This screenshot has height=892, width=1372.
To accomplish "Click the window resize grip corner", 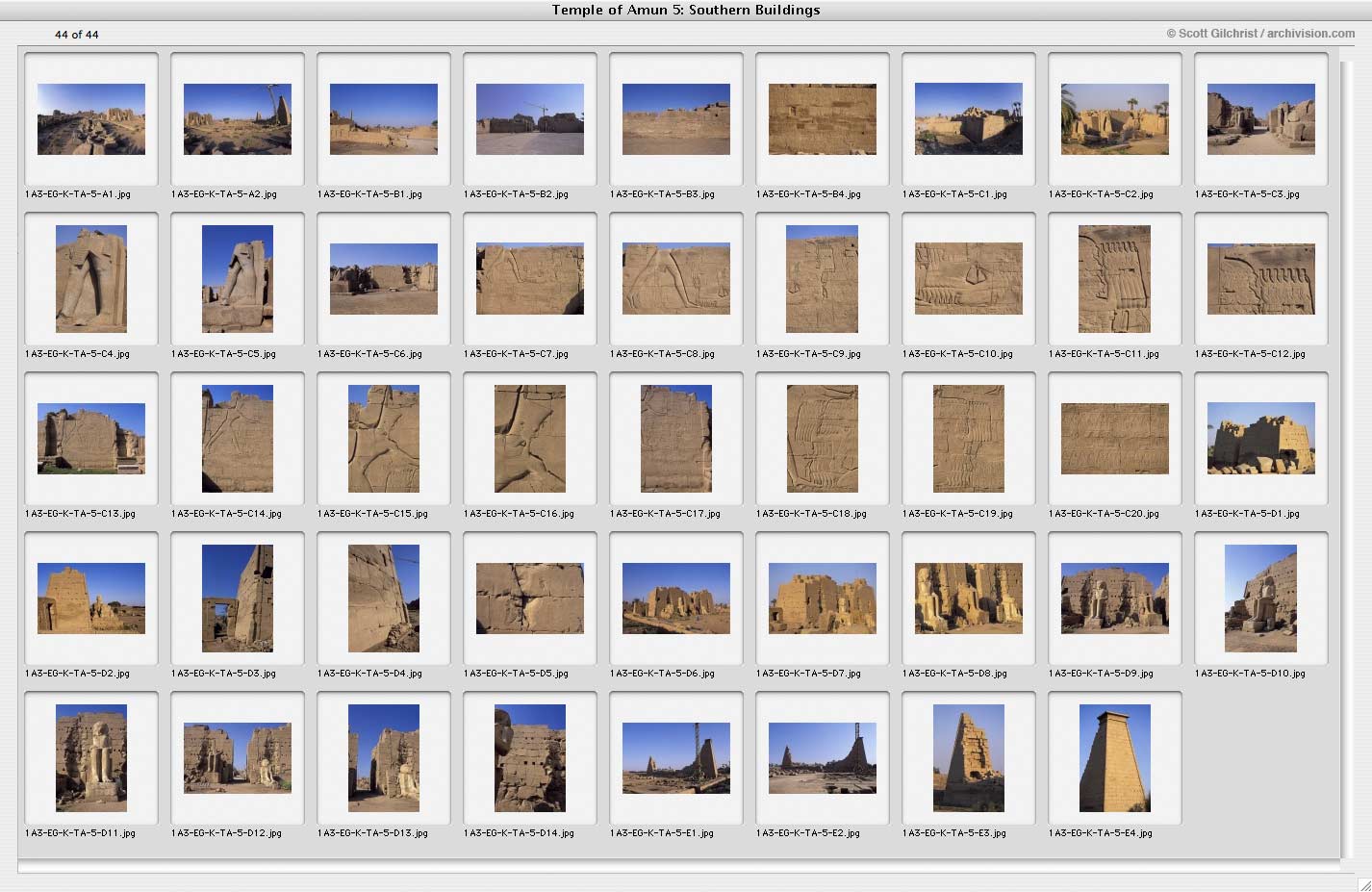I will tap(1364, 884).
